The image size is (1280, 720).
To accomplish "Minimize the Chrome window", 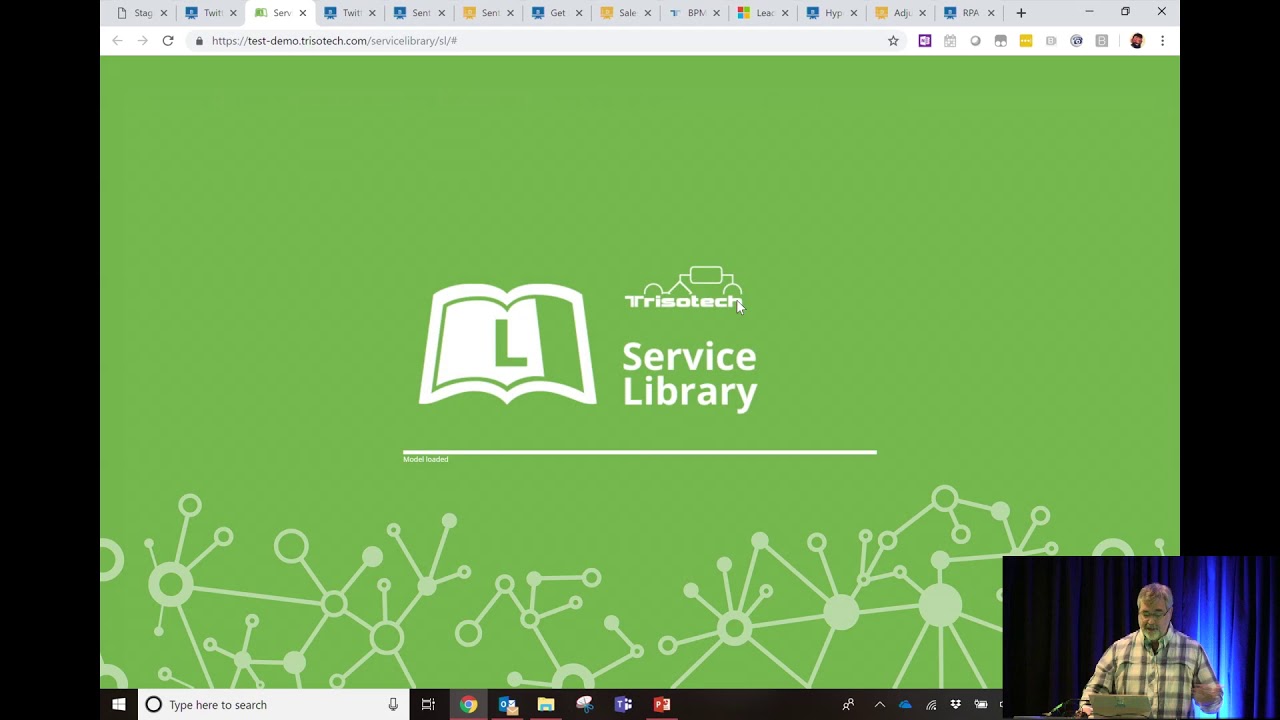I will click(1089, 12).
